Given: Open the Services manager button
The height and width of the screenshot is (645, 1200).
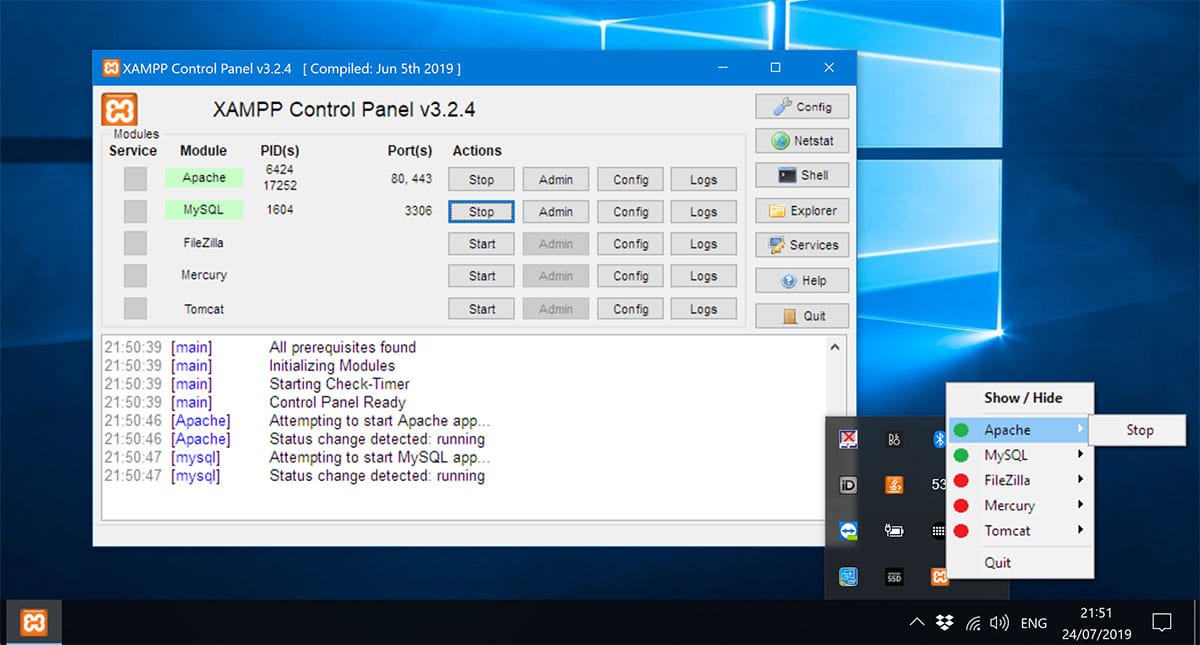Looking at the screenshot, I should 802,245.
